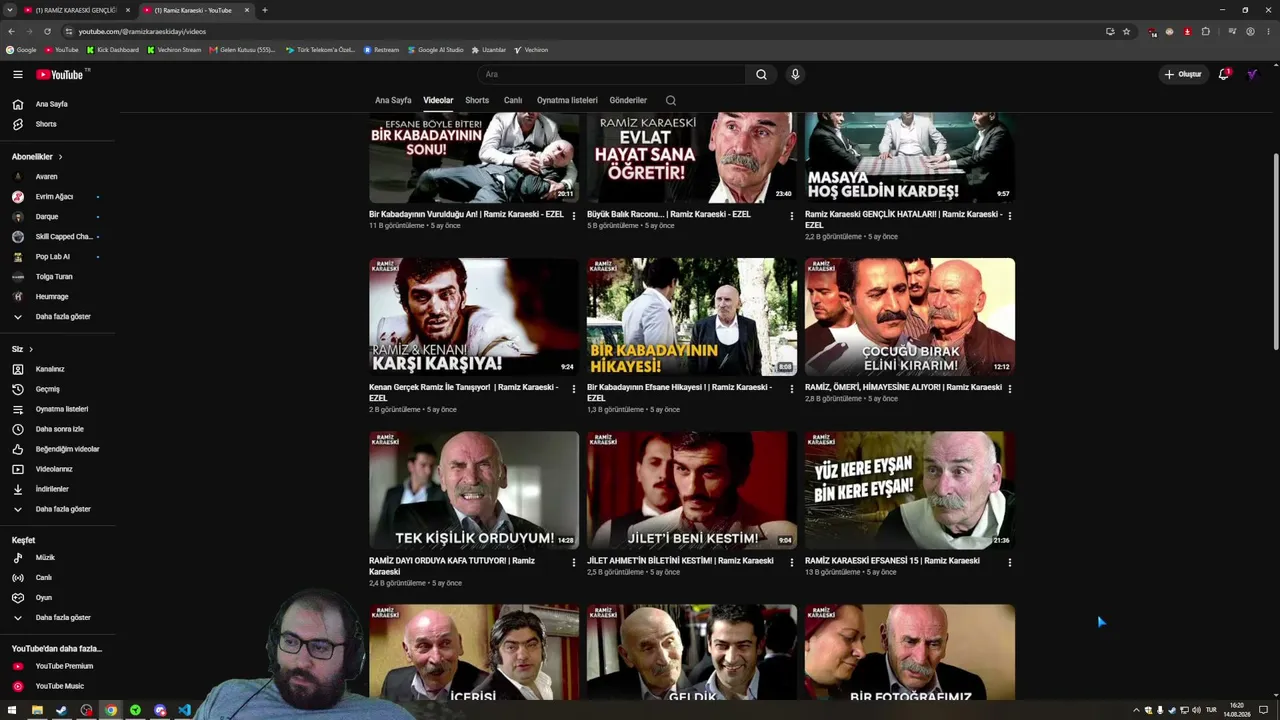Click the search magnifier button
This screenshot has height=720, width=1280.
click(x=761, y=74)
